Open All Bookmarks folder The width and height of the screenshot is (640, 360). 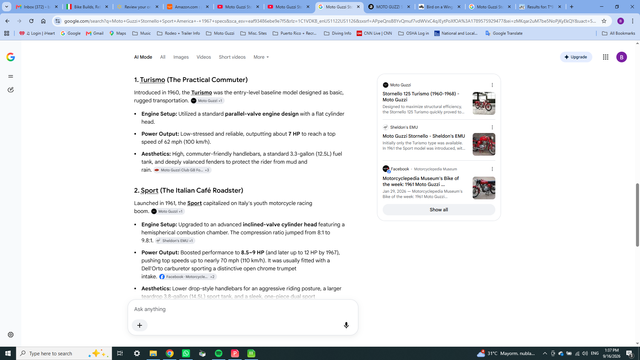click(618, 33)
